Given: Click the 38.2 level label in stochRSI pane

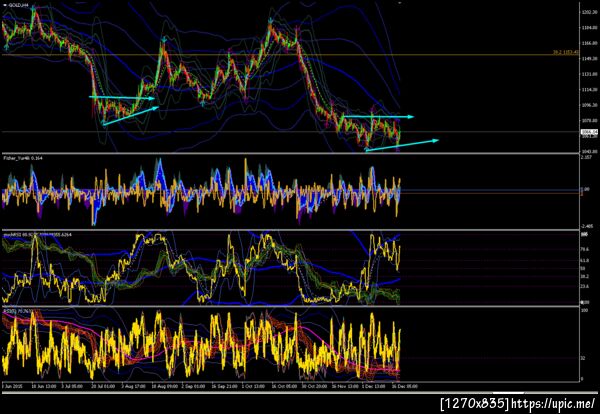Looking at the screenshot, I should (585, 276).
